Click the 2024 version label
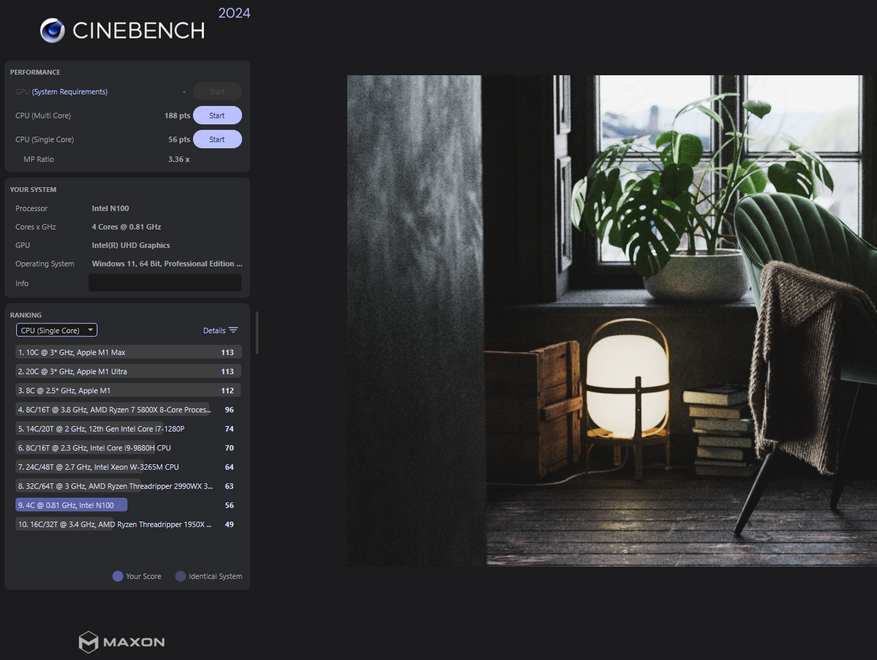 click(x=234, y=13)
